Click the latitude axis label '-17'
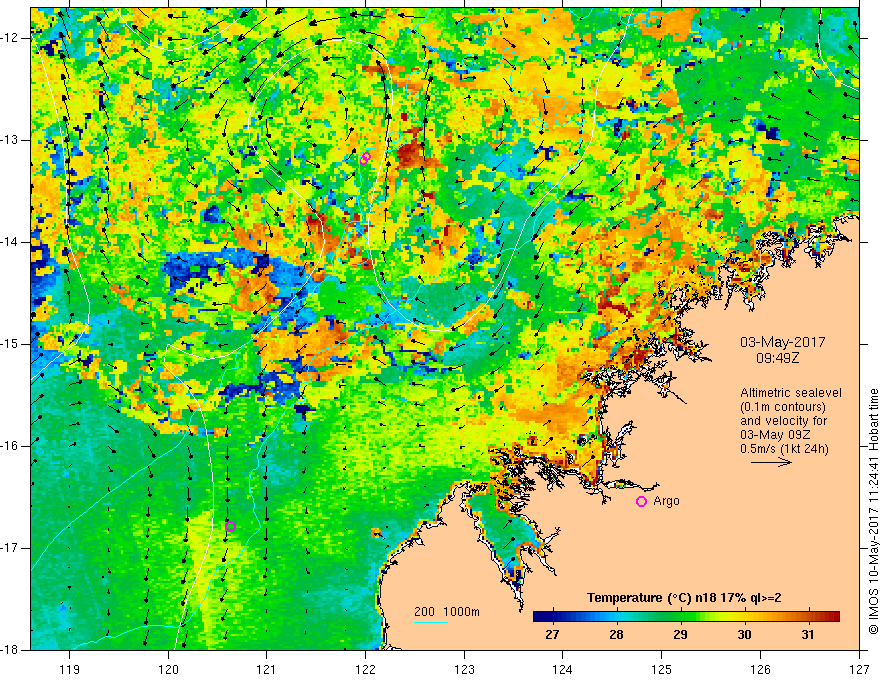This screenshot has width=880, height=680. (x=10, y=548)
